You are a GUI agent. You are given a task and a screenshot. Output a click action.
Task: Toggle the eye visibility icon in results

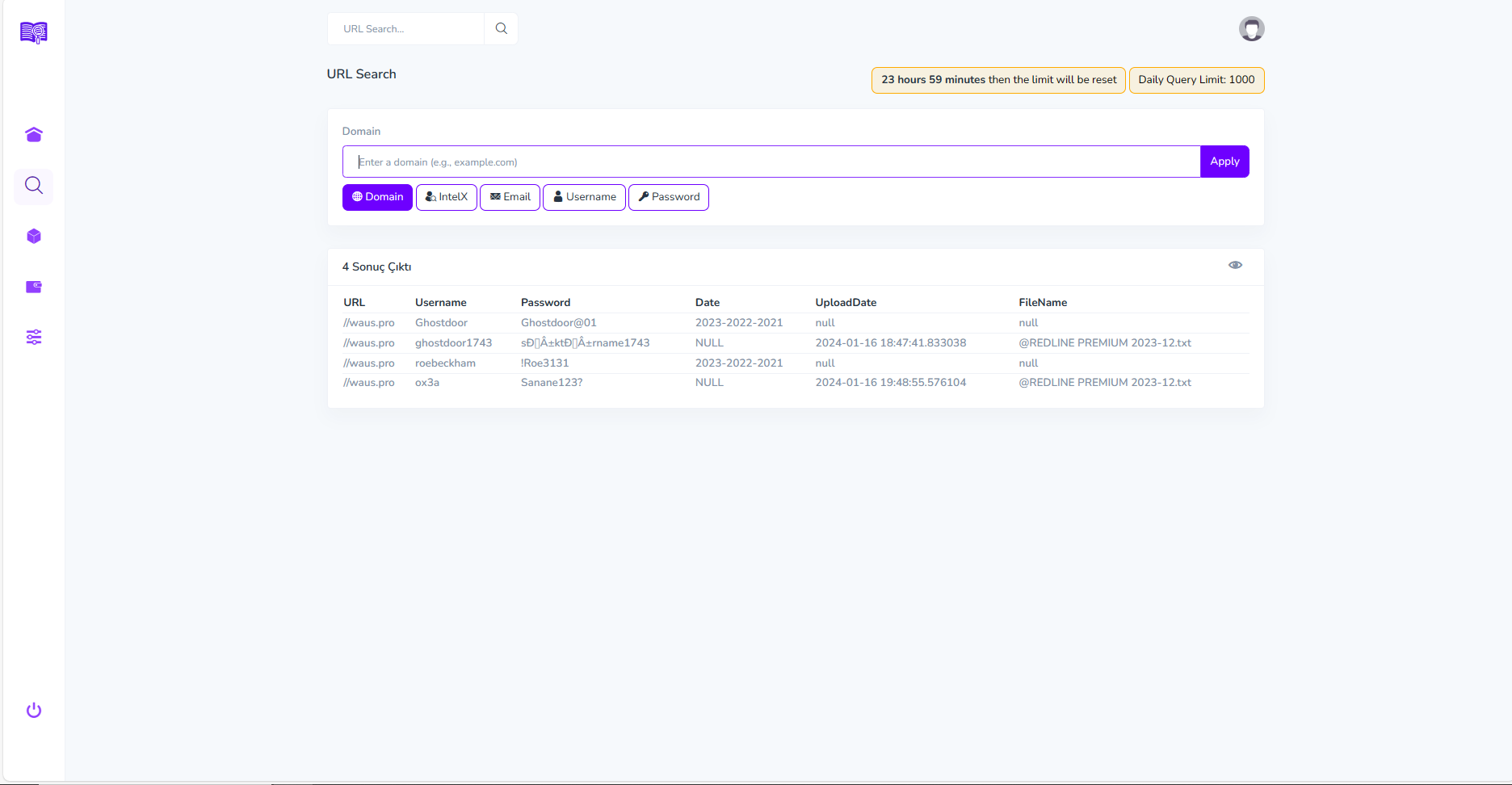coord(1235,265)
